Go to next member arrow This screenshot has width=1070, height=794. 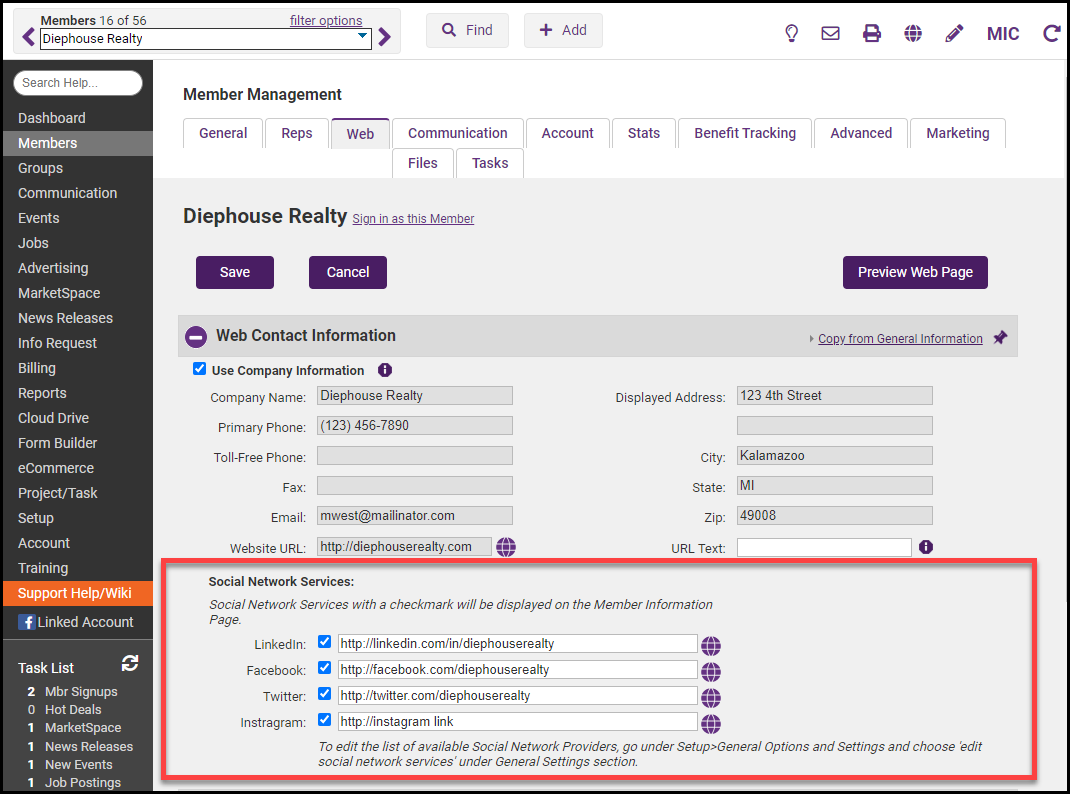(385, 38)
